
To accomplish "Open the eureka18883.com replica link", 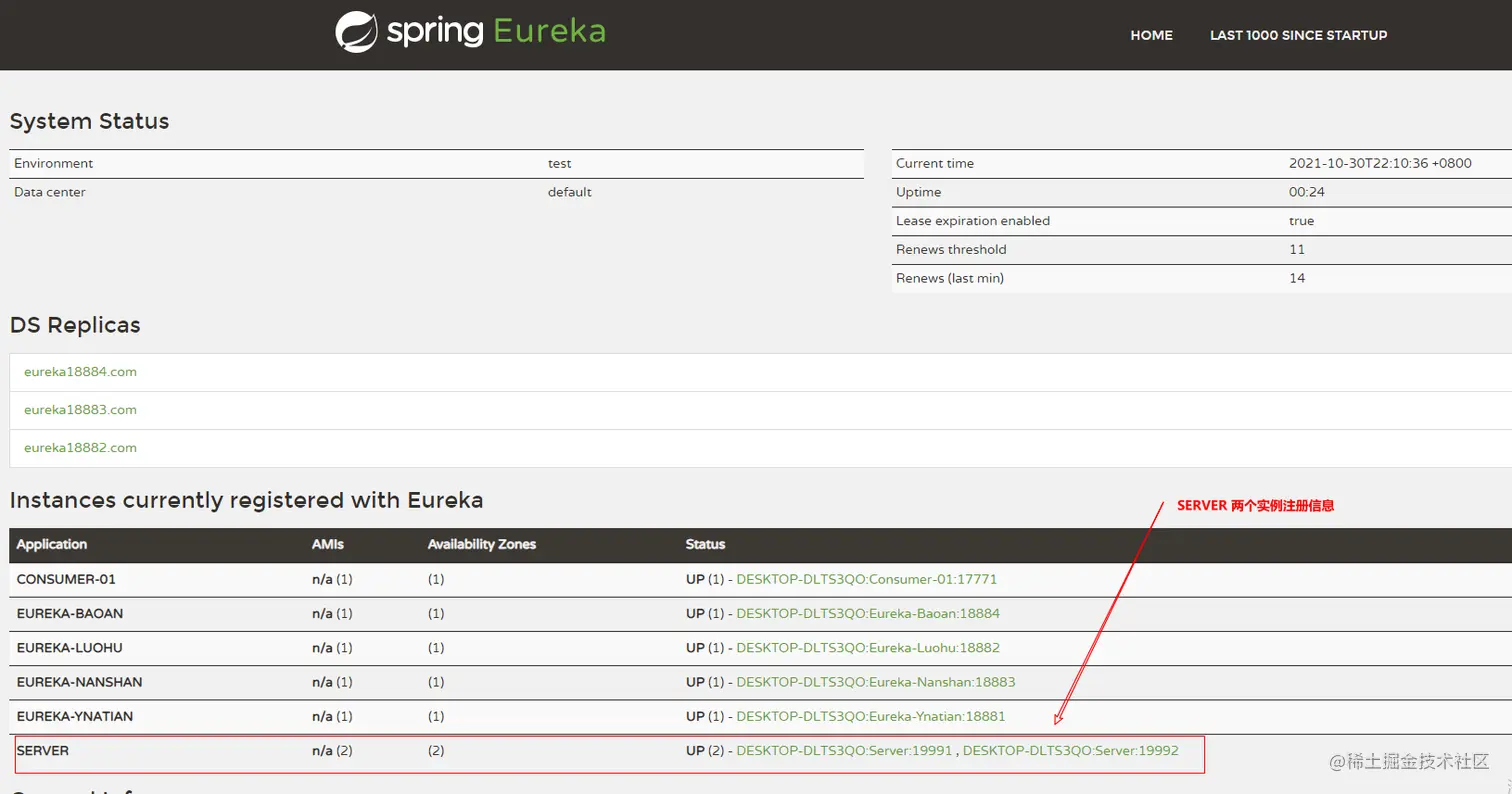I will (80, 410).
